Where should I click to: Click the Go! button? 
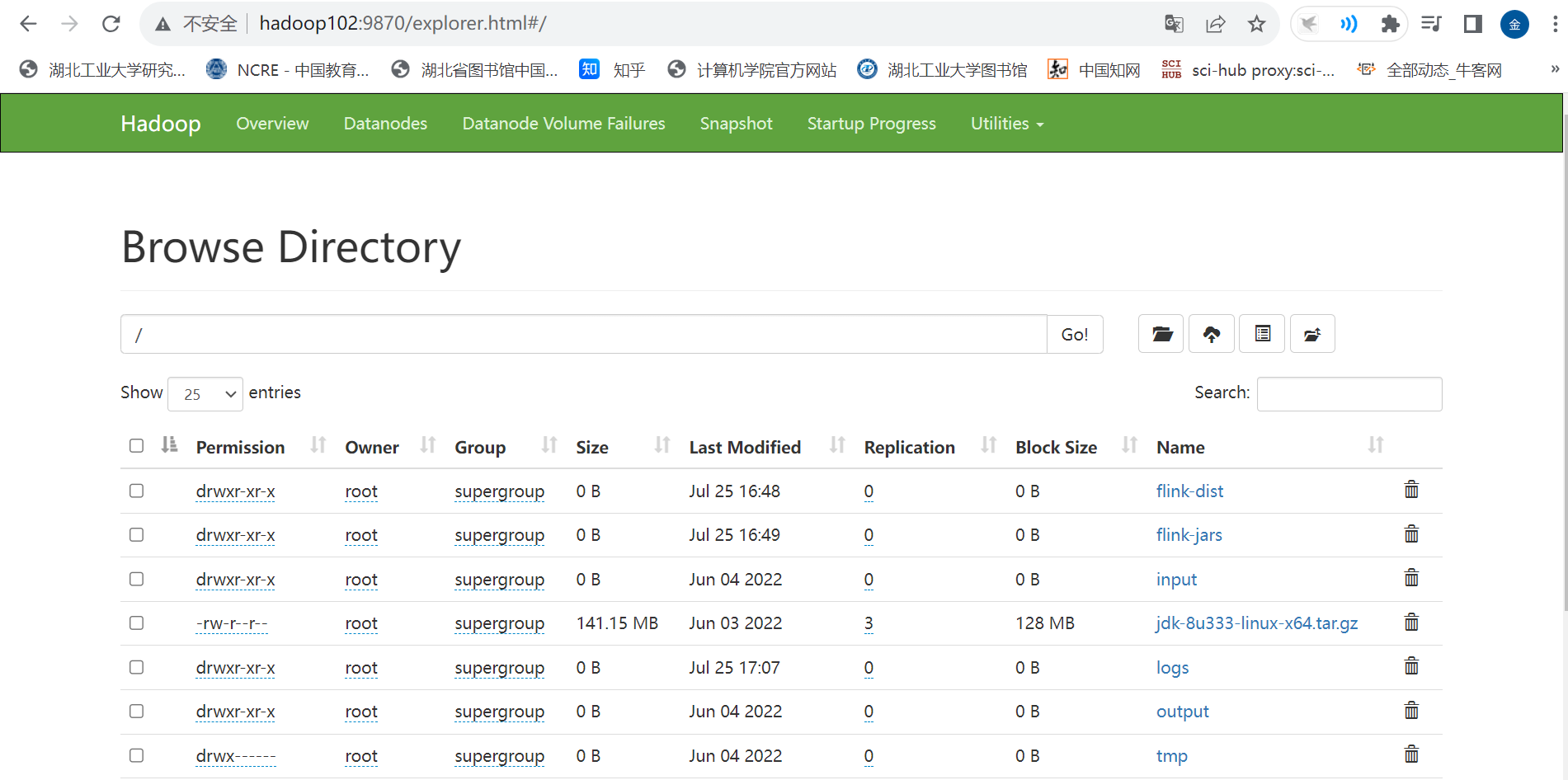pyautogui.click(x=1075, y=334)
